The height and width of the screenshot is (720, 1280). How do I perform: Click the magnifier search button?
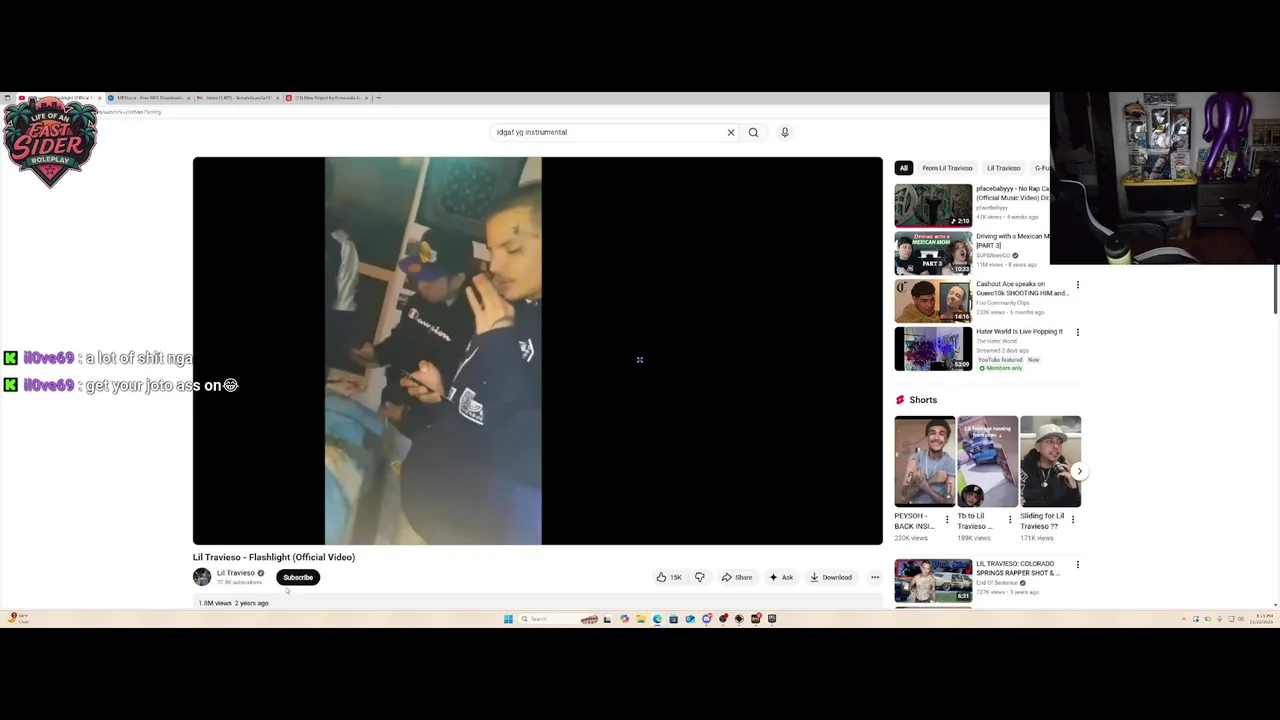[753, 132]
